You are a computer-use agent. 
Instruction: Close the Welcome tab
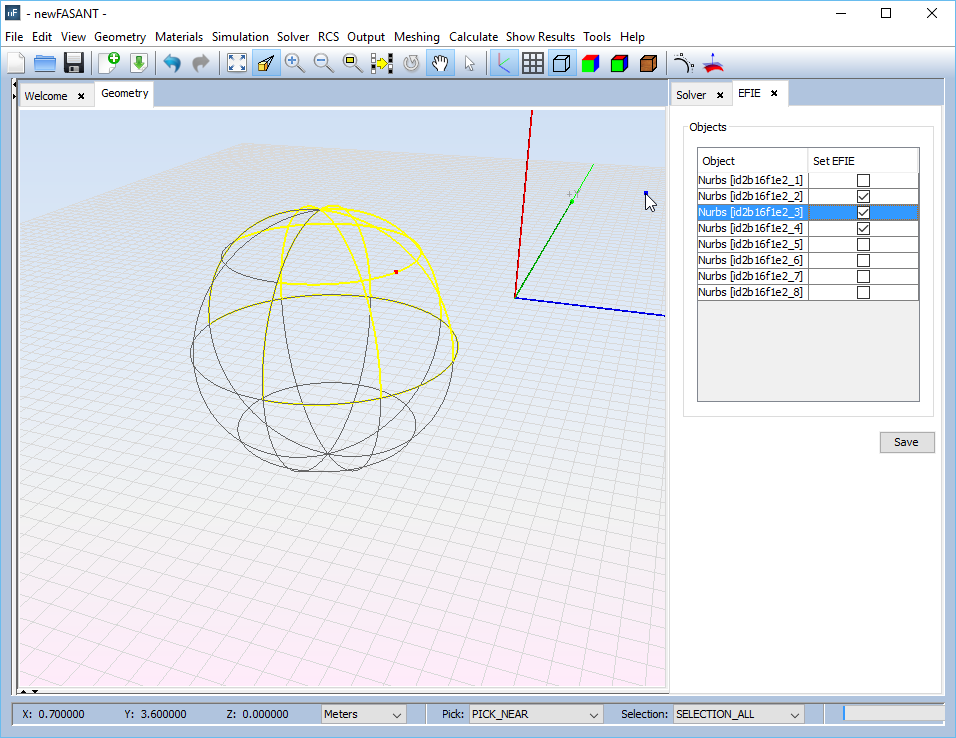(x=81, y=97)
